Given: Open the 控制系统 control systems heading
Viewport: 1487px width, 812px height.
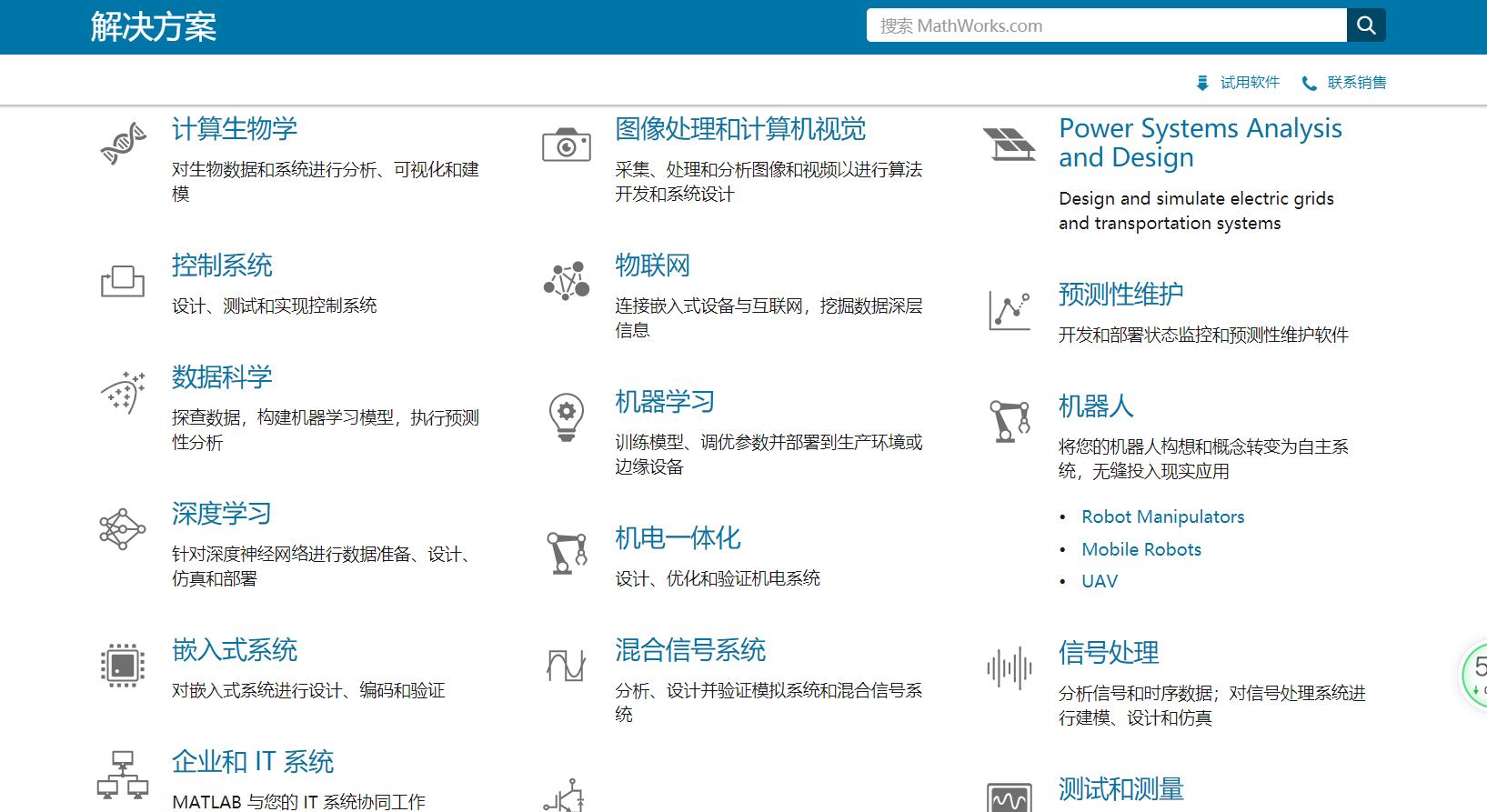Looking at the screenshot, I should (x=222, y=266).
